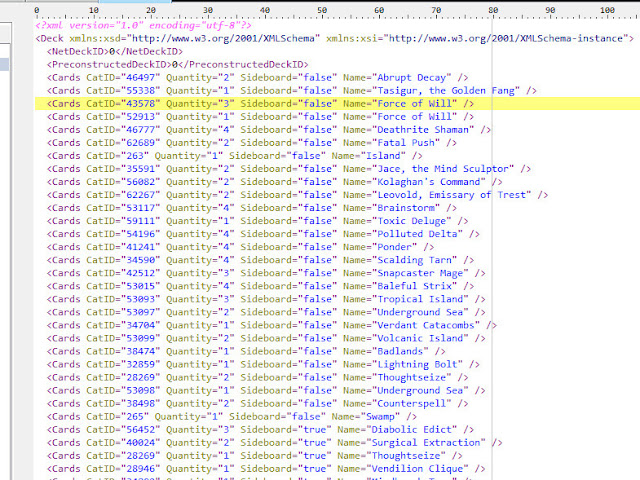Click Force of Will line with CatID 52913
640x480 pixels.
pyautogui.click(x=260, y=117)
